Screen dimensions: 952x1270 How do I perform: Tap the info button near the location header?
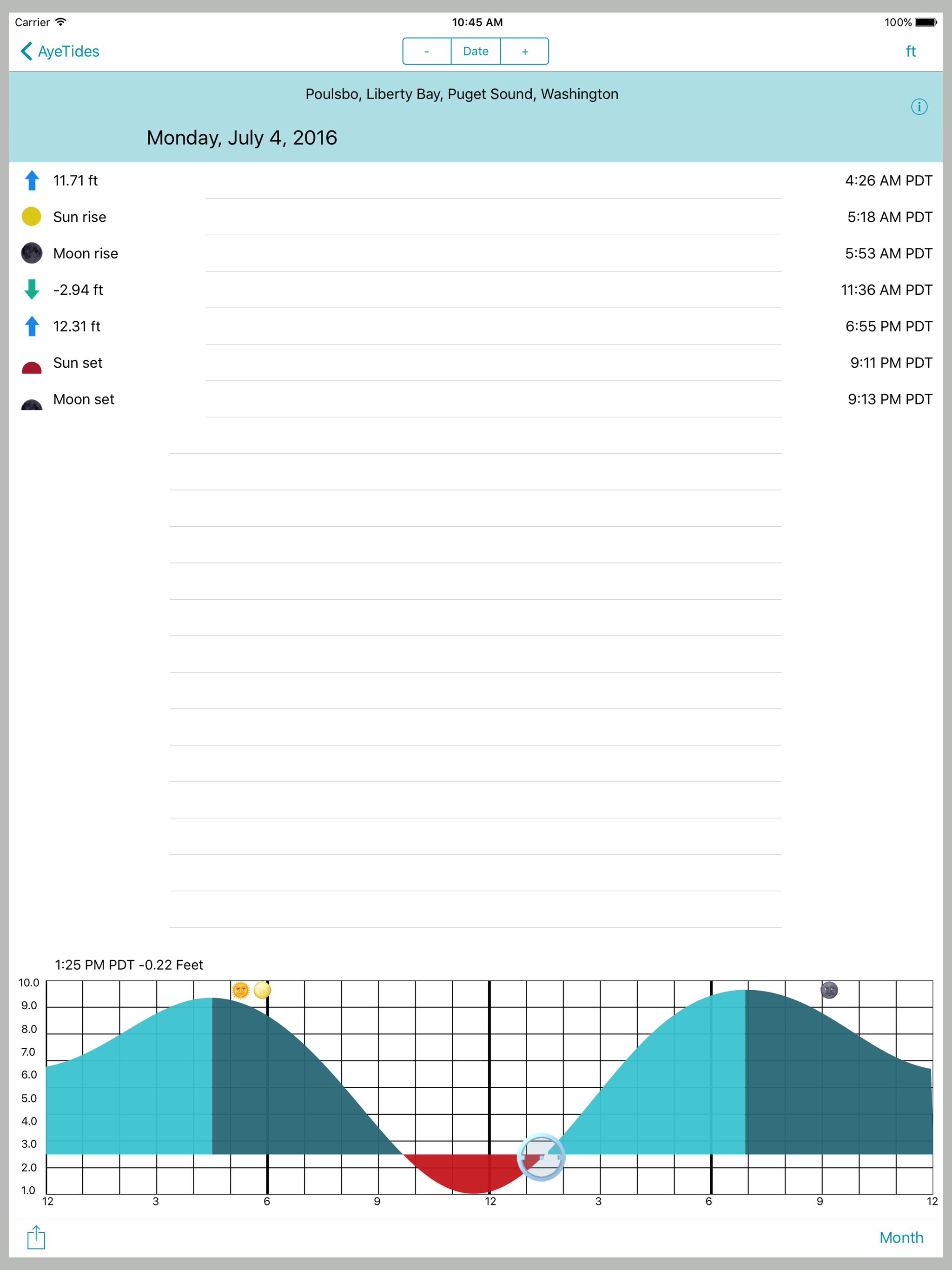pos(919,106)
